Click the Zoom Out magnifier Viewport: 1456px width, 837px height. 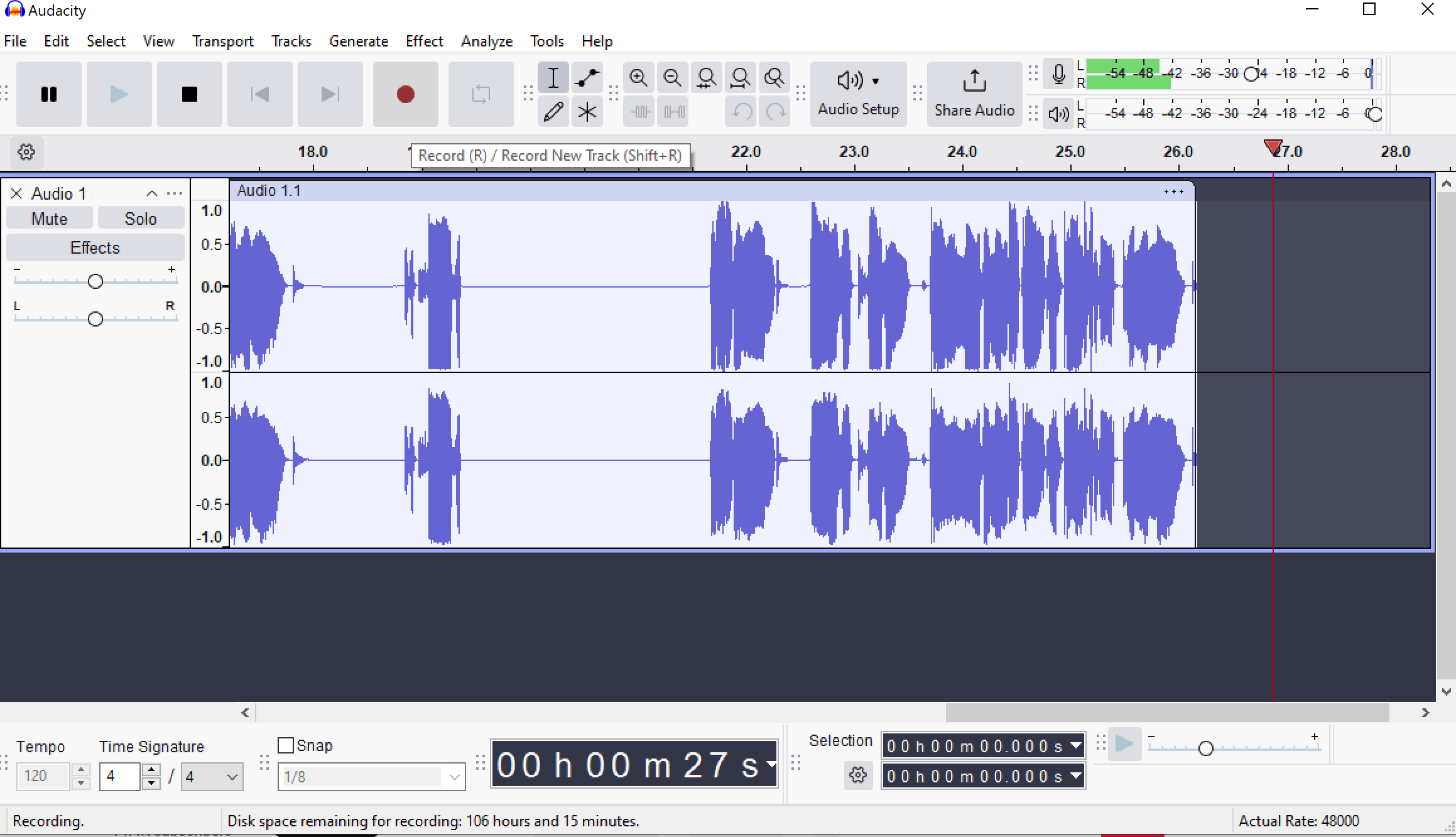pyautogui.click(x=673, y=78)
